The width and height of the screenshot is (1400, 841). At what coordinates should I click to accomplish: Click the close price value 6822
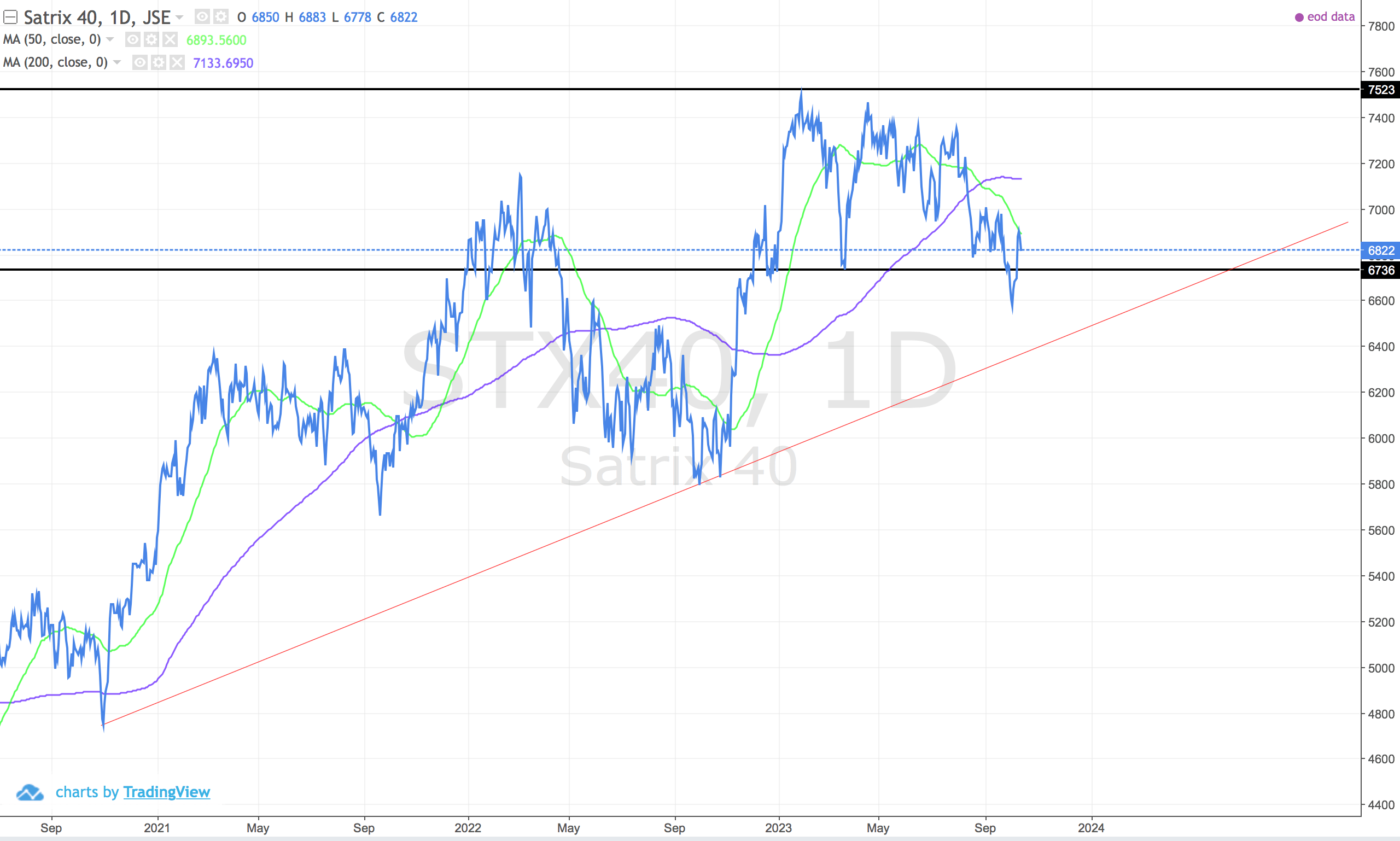click(404, 17)
